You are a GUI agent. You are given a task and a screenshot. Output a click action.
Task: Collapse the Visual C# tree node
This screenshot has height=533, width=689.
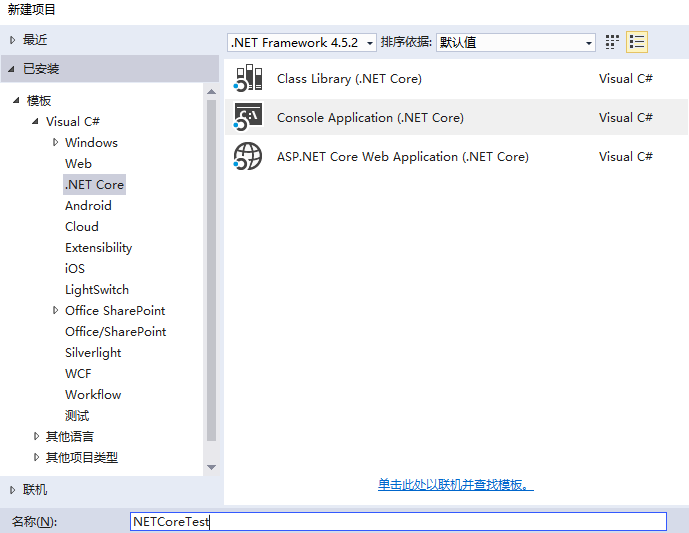pos(35,121)
